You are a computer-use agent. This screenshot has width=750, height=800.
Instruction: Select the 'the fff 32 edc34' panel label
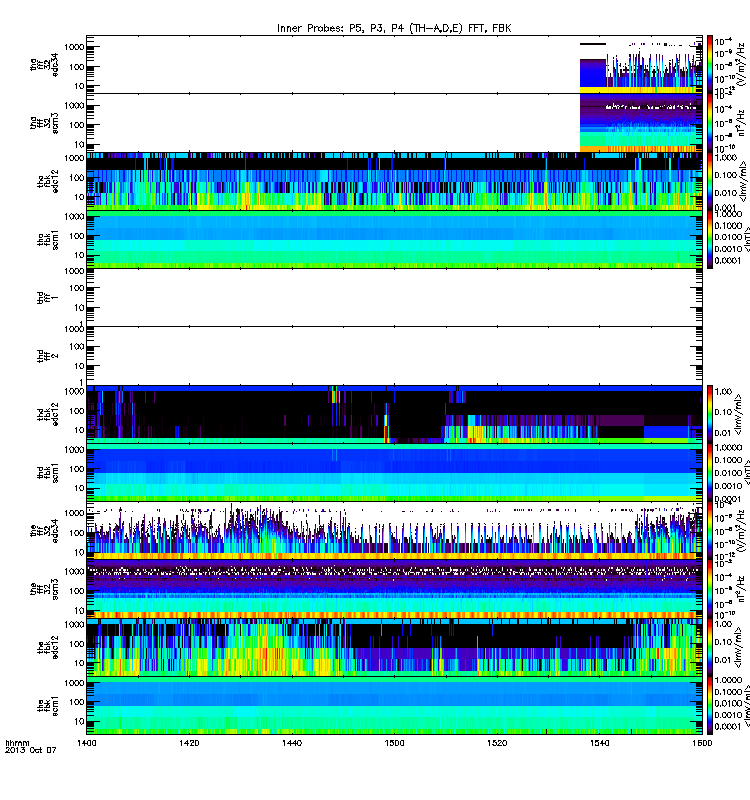pyautogui.click(x=44, y=531)
